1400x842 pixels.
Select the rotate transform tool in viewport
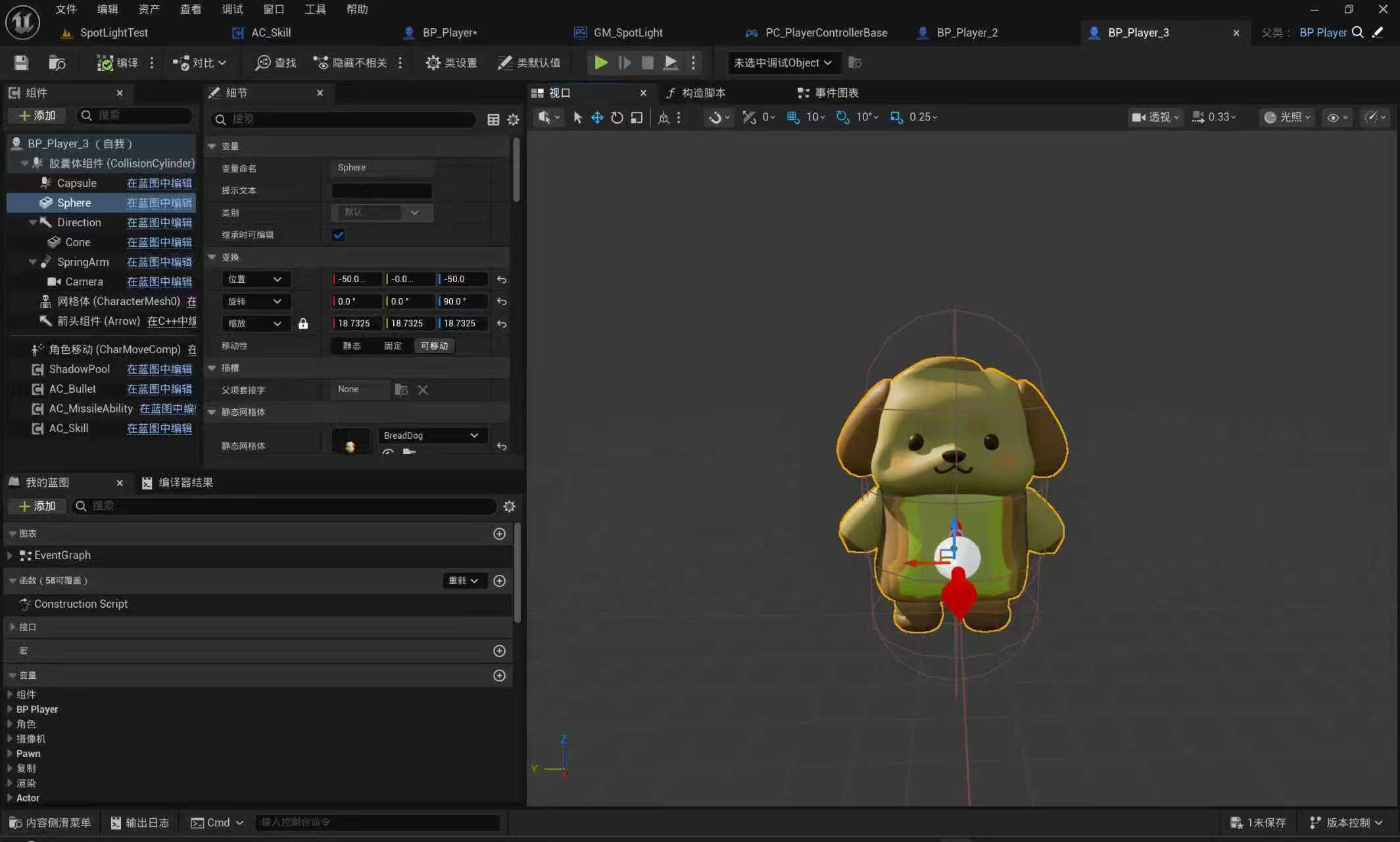[616, 117]
